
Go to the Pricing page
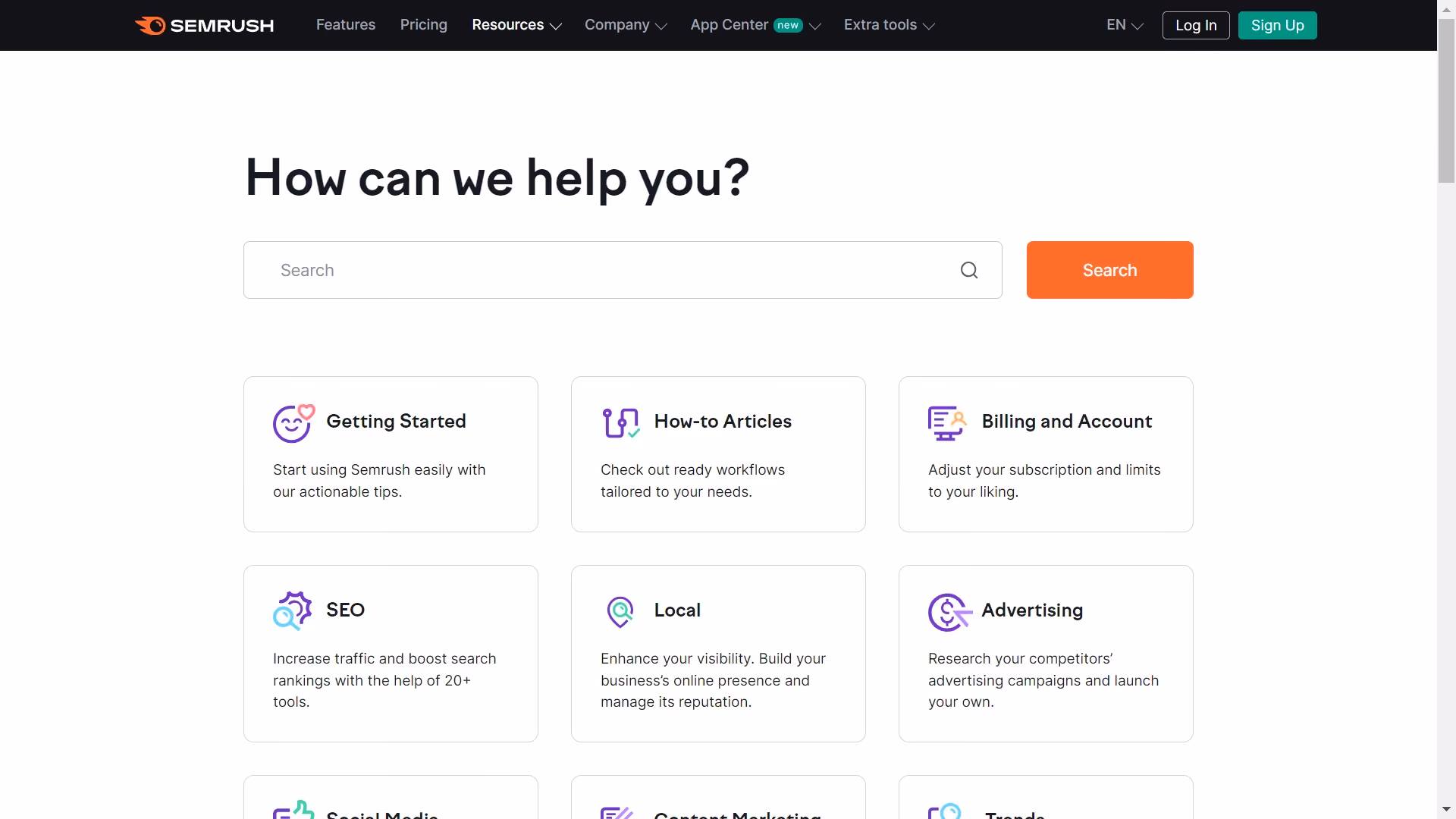coord(424,25)
